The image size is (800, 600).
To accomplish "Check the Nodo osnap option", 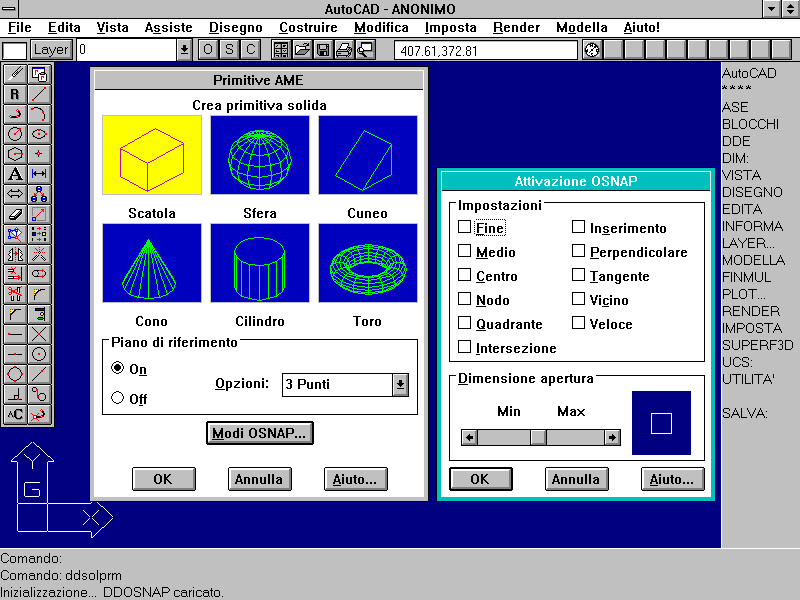I will (x=464, y=298).
